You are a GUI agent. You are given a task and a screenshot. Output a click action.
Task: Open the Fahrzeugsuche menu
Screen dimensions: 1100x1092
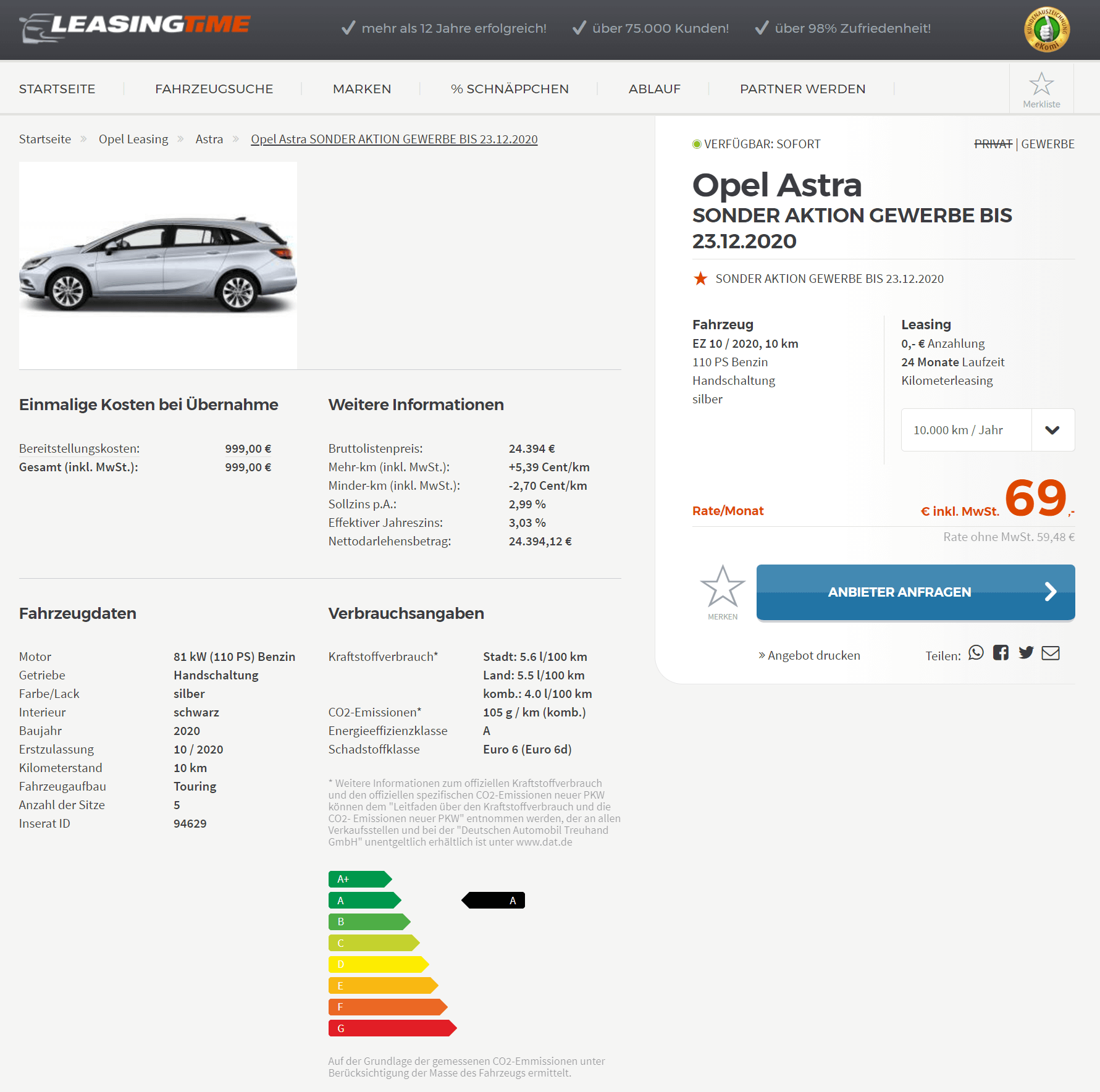pos(214,89)
